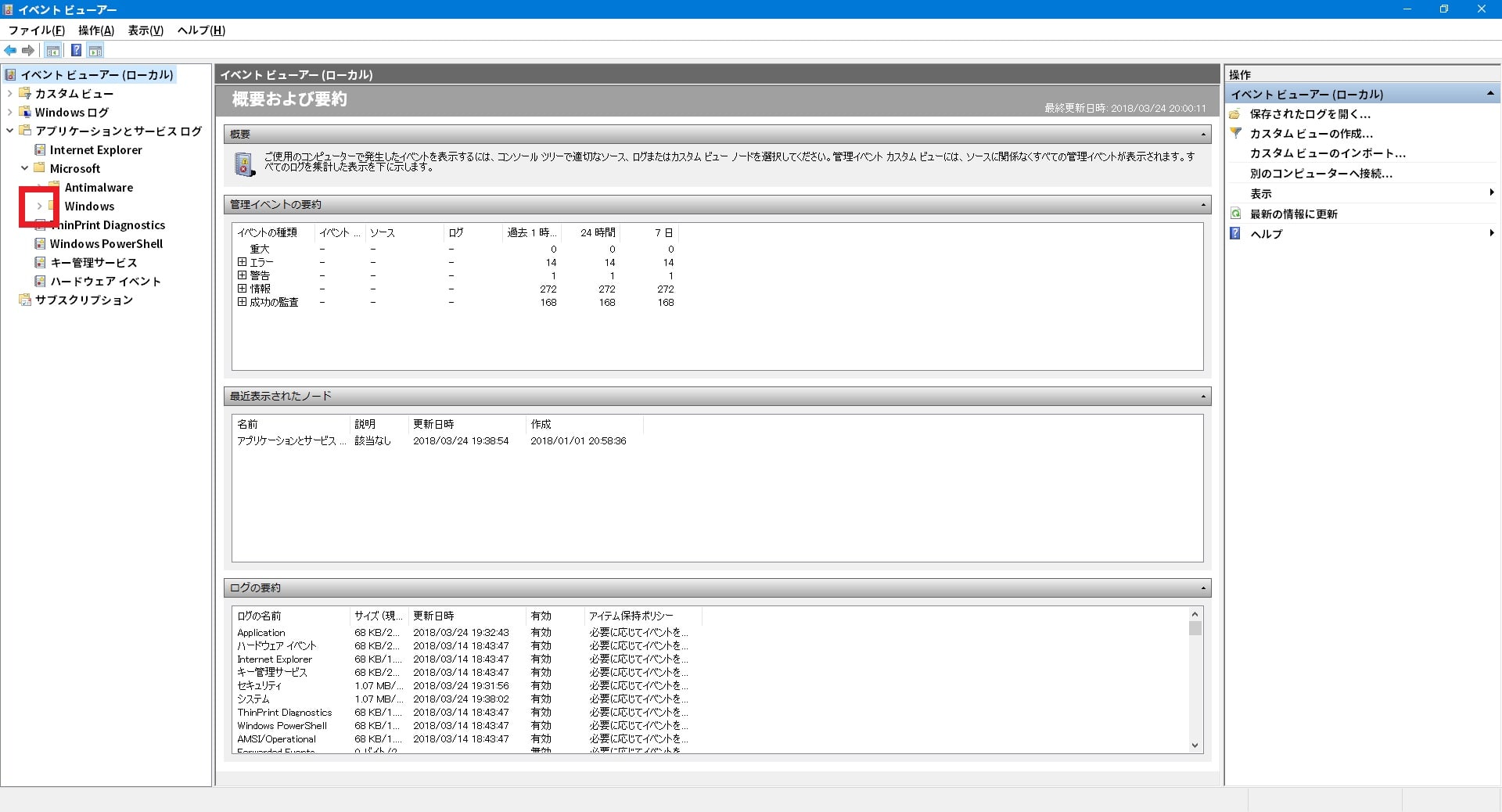Select アプリケーションとサービス row in recent nodes

(x=291, y=441)
